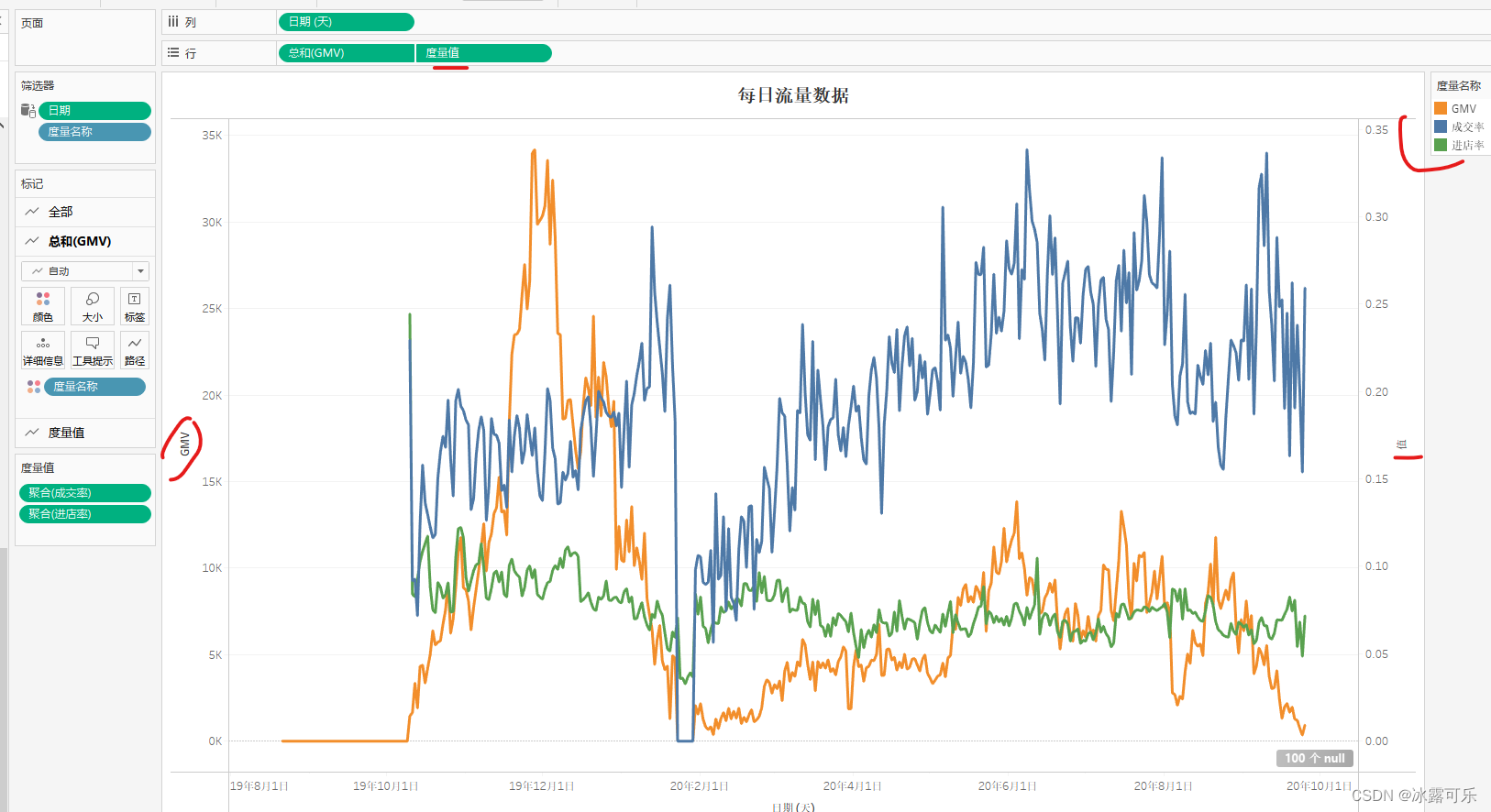Click the database icon beside 日期 filter
The width and height of the screenshot is (1491, 812).
pos(28,111)
